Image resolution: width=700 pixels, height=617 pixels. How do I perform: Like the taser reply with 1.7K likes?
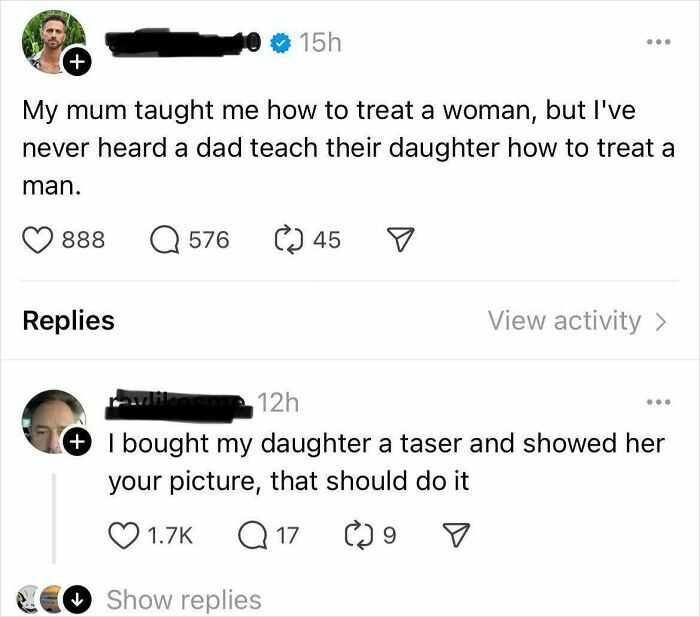[x=123, y=537]
